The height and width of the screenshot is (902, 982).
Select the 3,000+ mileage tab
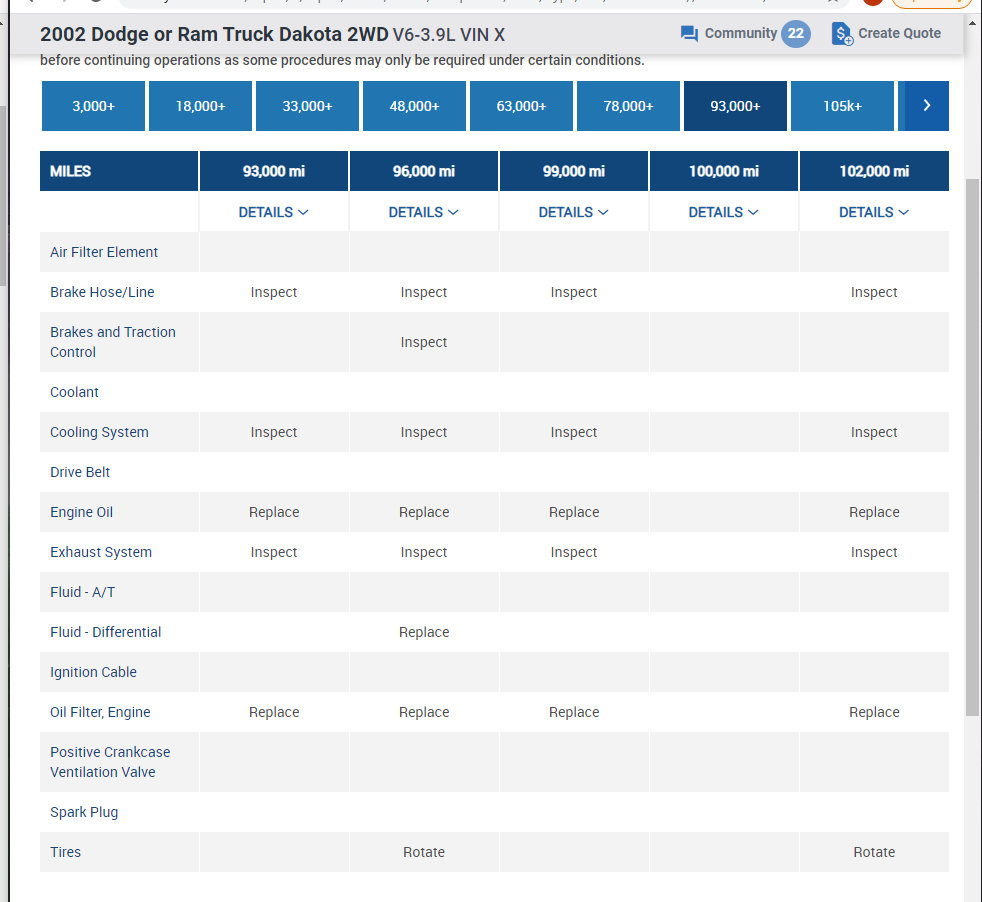[93, 106]
